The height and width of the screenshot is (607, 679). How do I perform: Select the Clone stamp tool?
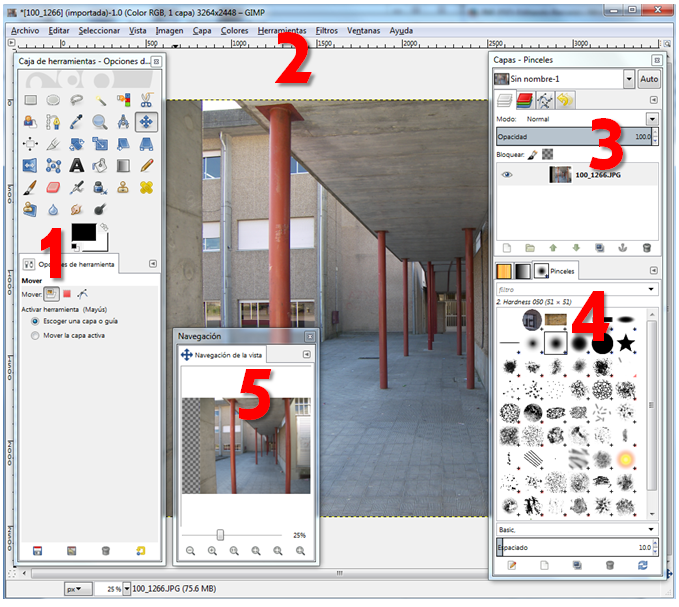coord(123,187)
